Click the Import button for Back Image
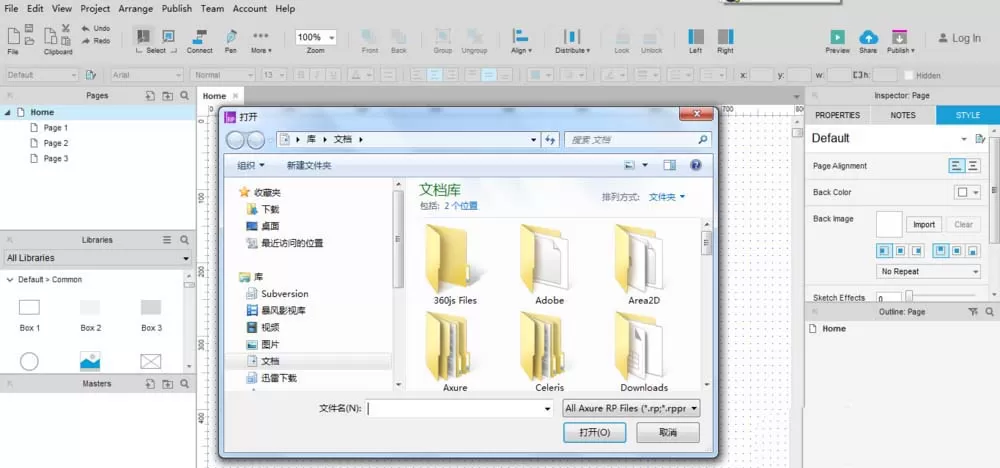This screenshot has width=1000, height=468. click(923, 224)
